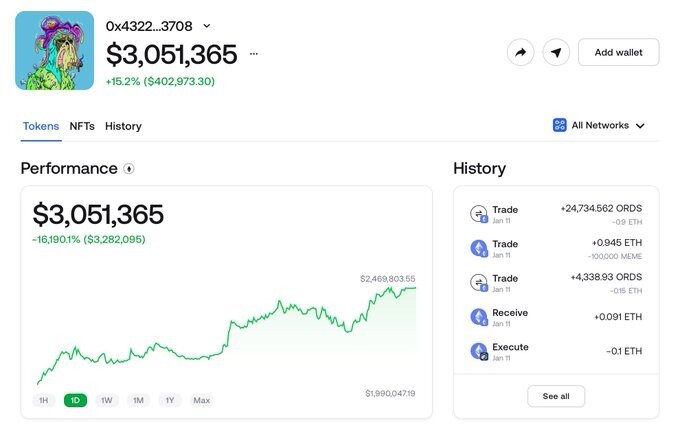
Task: Click the share arrow icon
Action: click(520, 52)
